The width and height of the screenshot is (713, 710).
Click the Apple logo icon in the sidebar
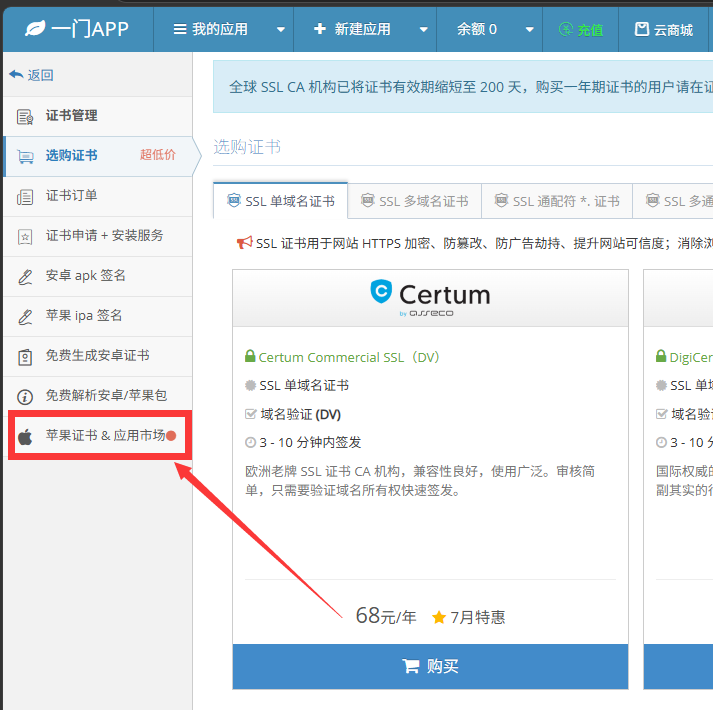coord(25,437)
